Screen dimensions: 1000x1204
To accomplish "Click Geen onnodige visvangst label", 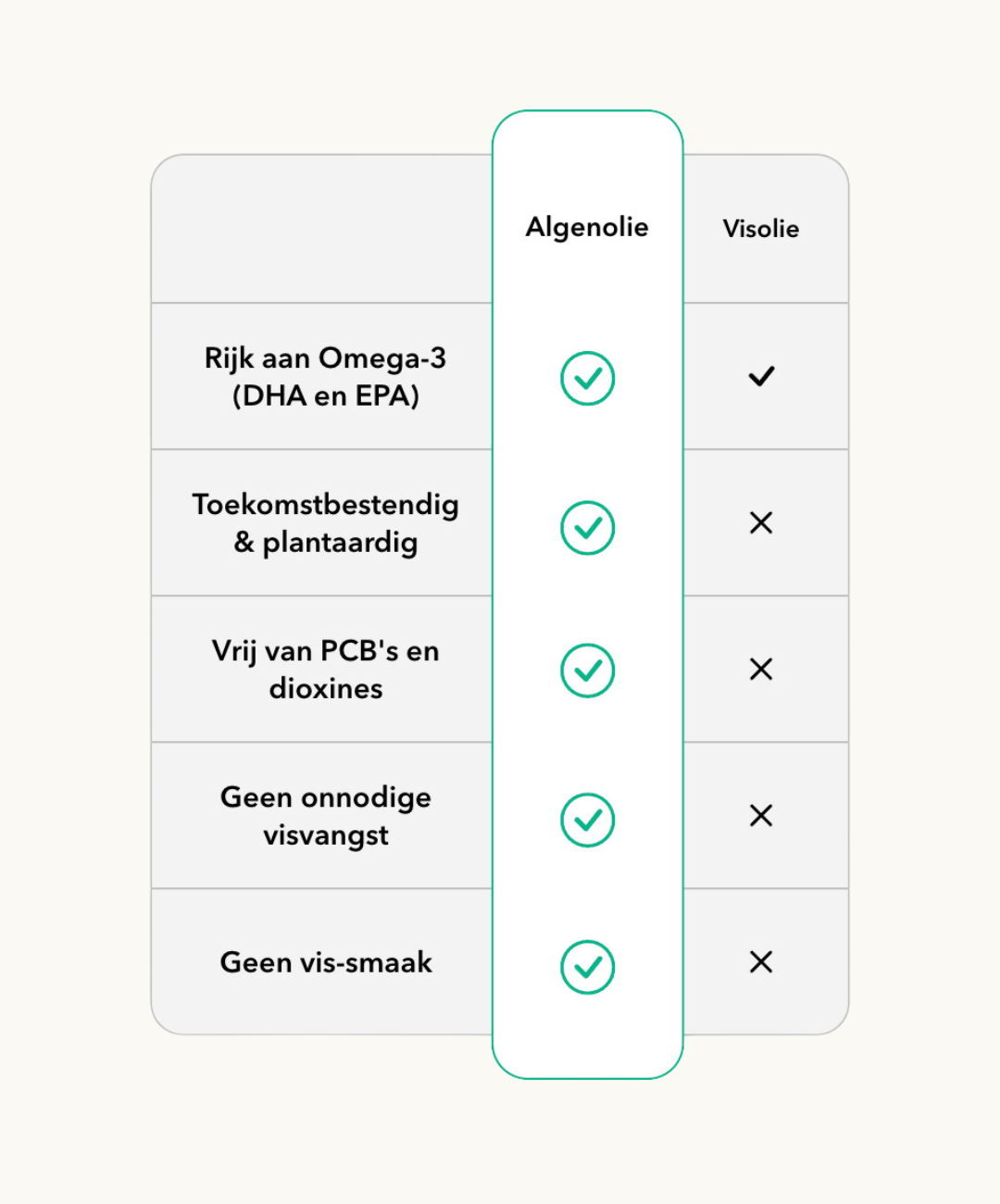I will point(325,816).
